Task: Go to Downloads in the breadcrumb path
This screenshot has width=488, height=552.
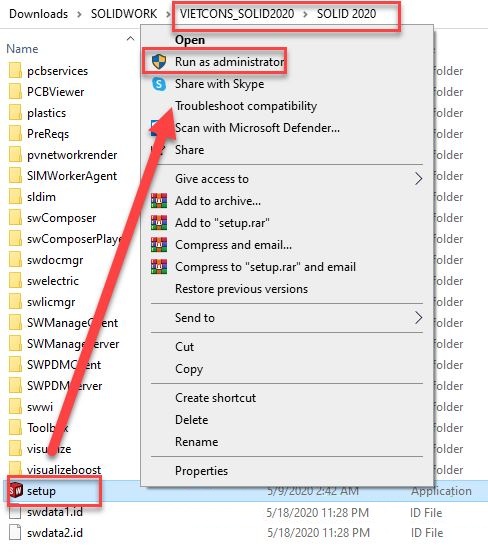Action: click(38, 14)
